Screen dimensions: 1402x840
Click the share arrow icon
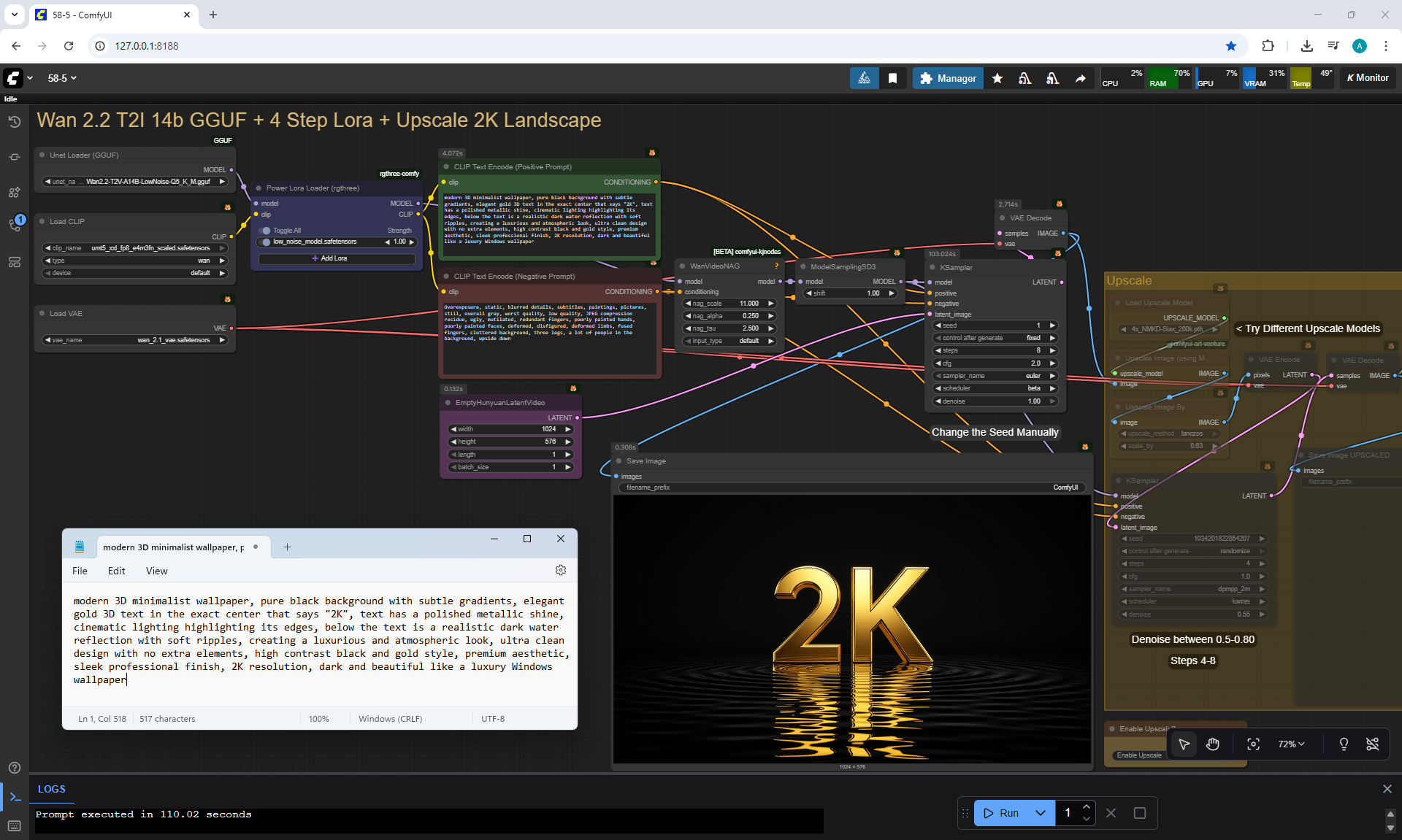(1080, 78)
